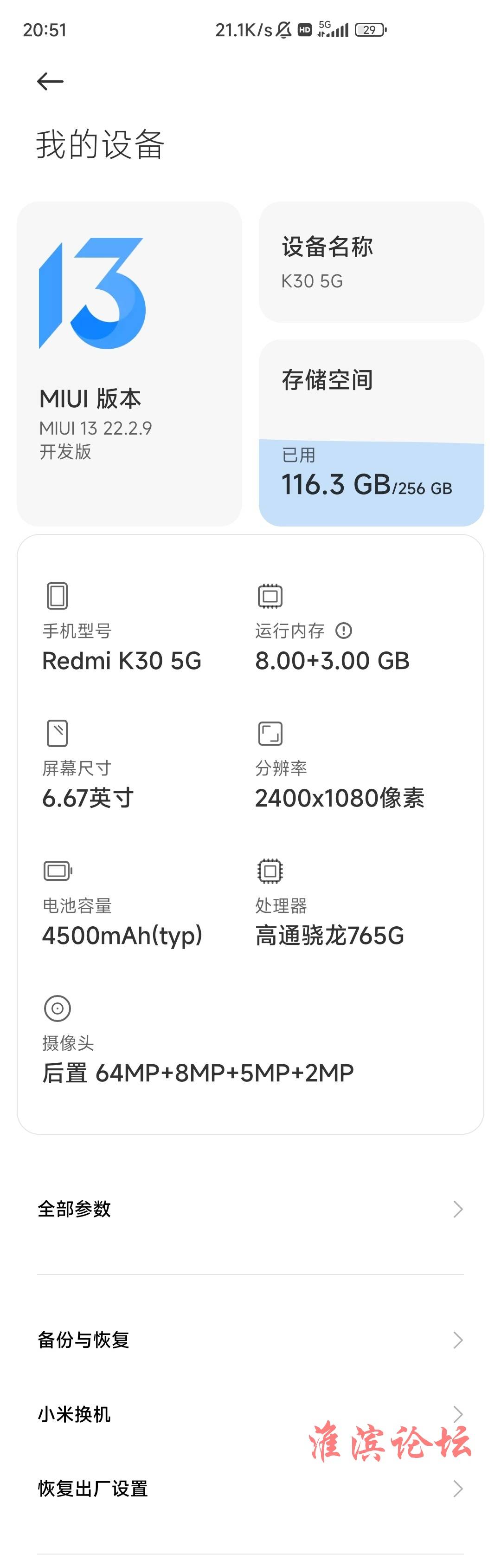Viewport: 501px width, 1568px height.
Task: Tap the battery capacity icon
Action: pos(58,871)
